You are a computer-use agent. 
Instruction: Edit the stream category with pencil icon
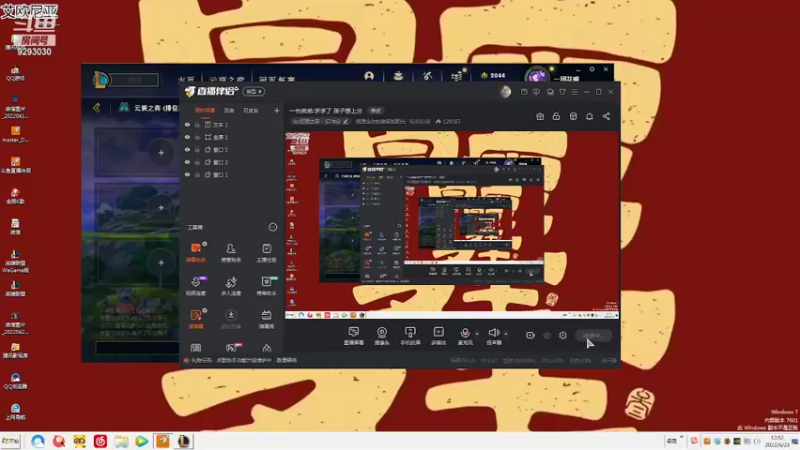(345, 121)
